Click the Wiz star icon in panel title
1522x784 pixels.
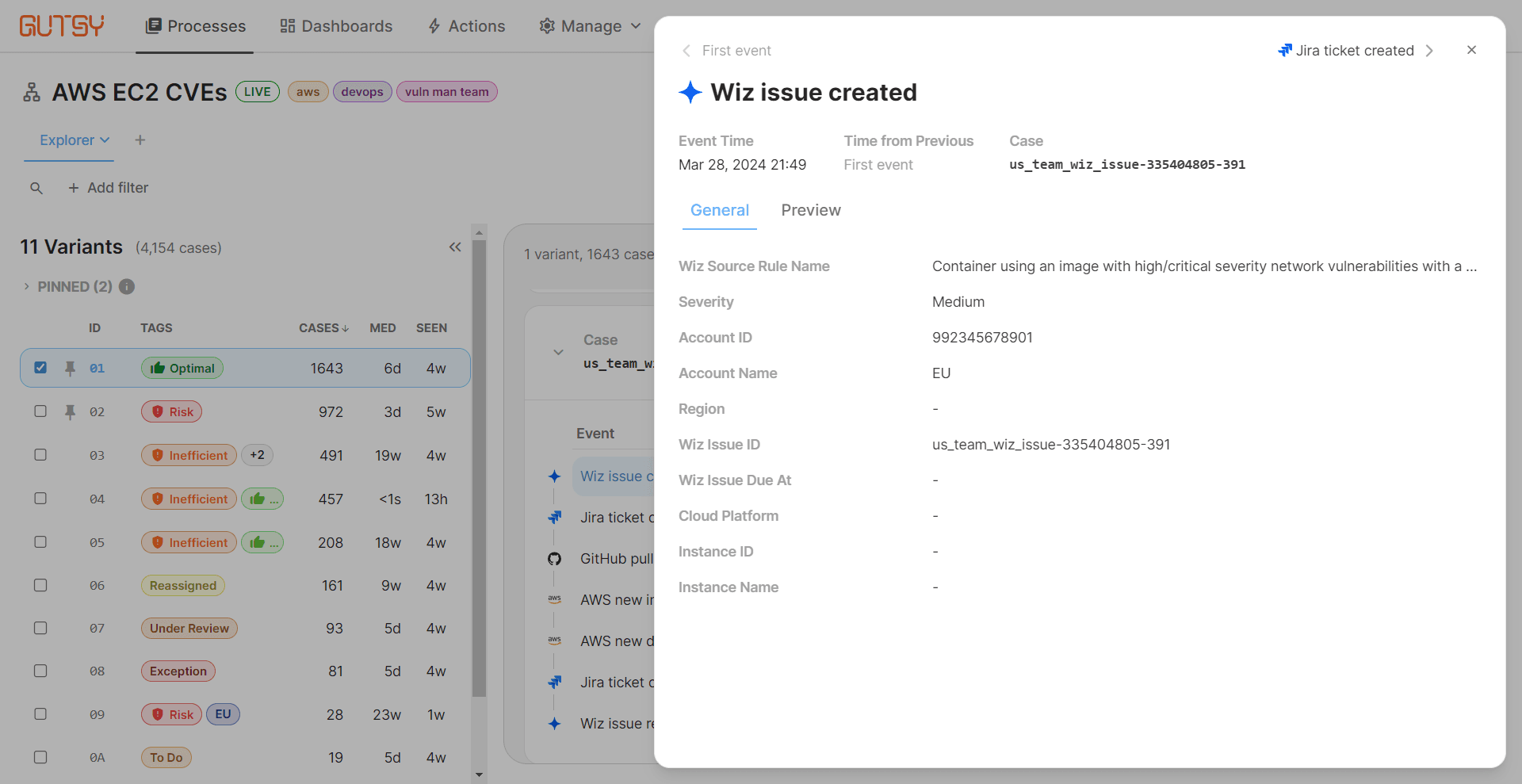690,93
